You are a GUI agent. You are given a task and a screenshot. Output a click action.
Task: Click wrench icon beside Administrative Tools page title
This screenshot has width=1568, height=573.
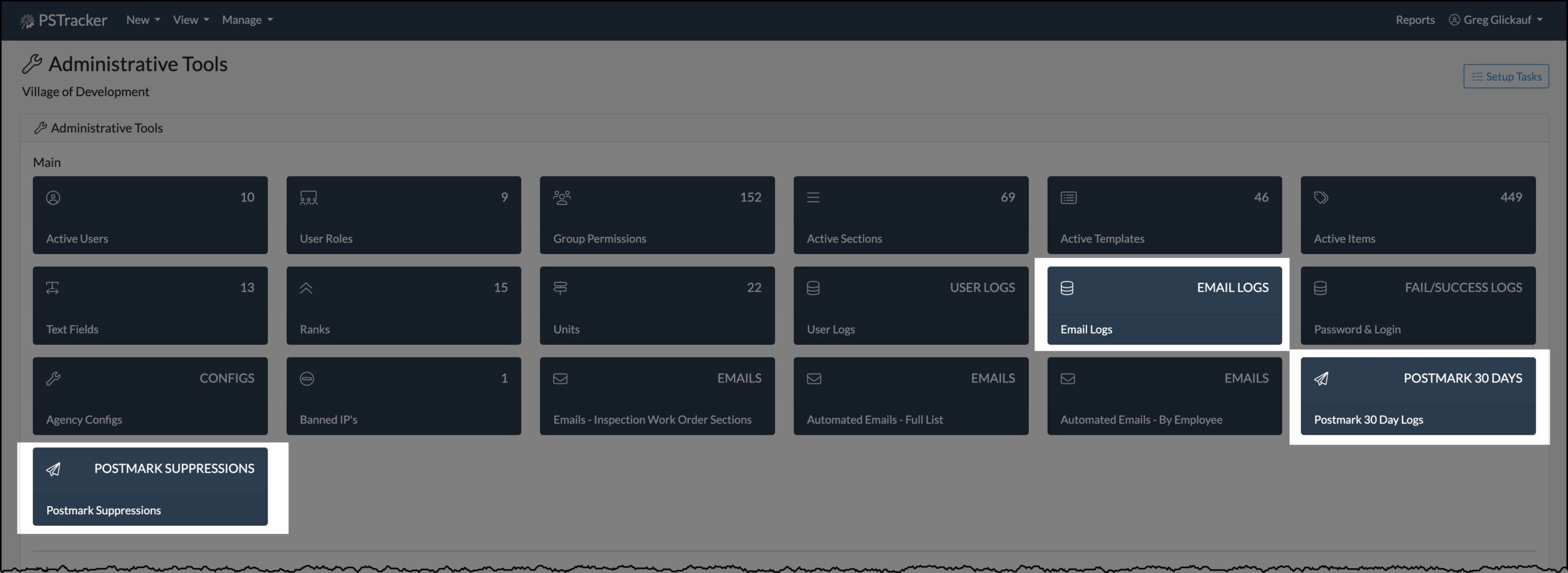[x=32, y=64]
